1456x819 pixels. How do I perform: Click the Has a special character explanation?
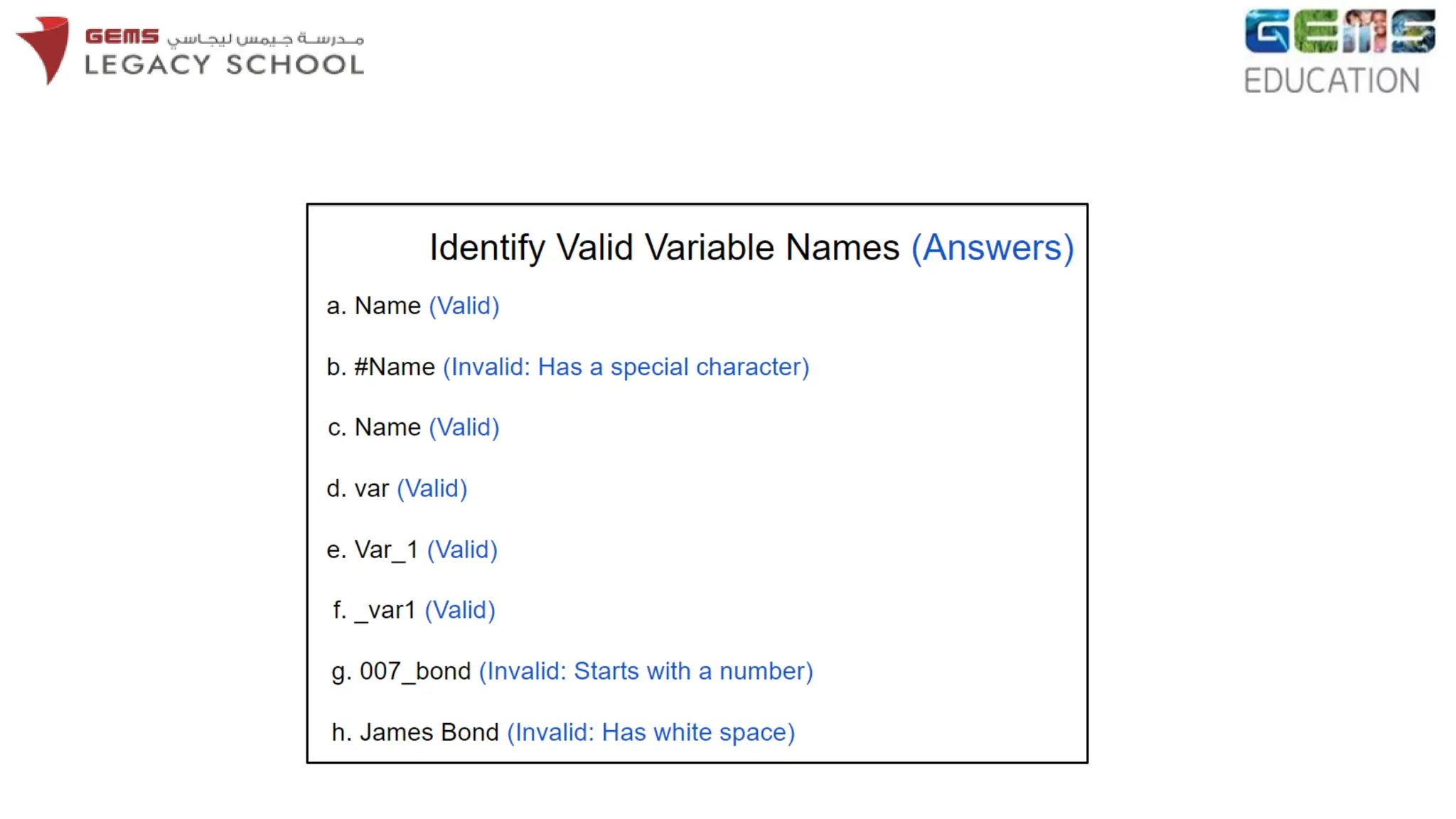(626, 367)
